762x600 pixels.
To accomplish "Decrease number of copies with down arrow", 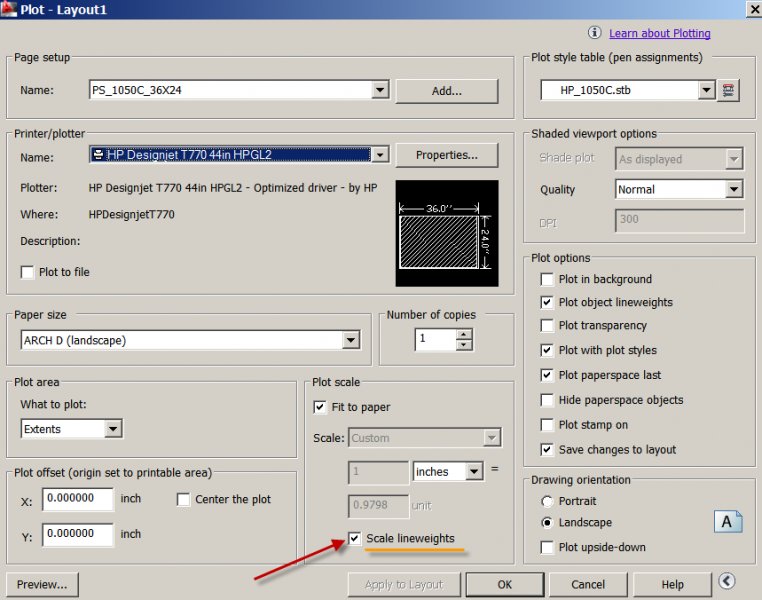I will pos(464,345).
